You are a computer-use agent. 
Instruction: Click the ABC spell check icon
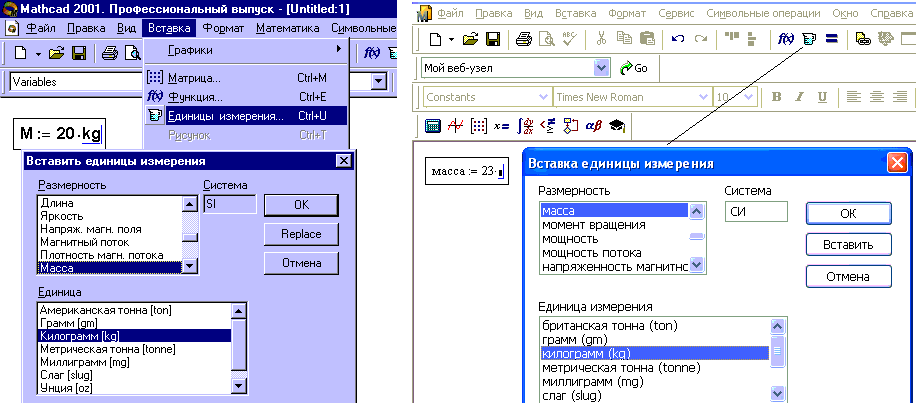[x=569, y=39]
